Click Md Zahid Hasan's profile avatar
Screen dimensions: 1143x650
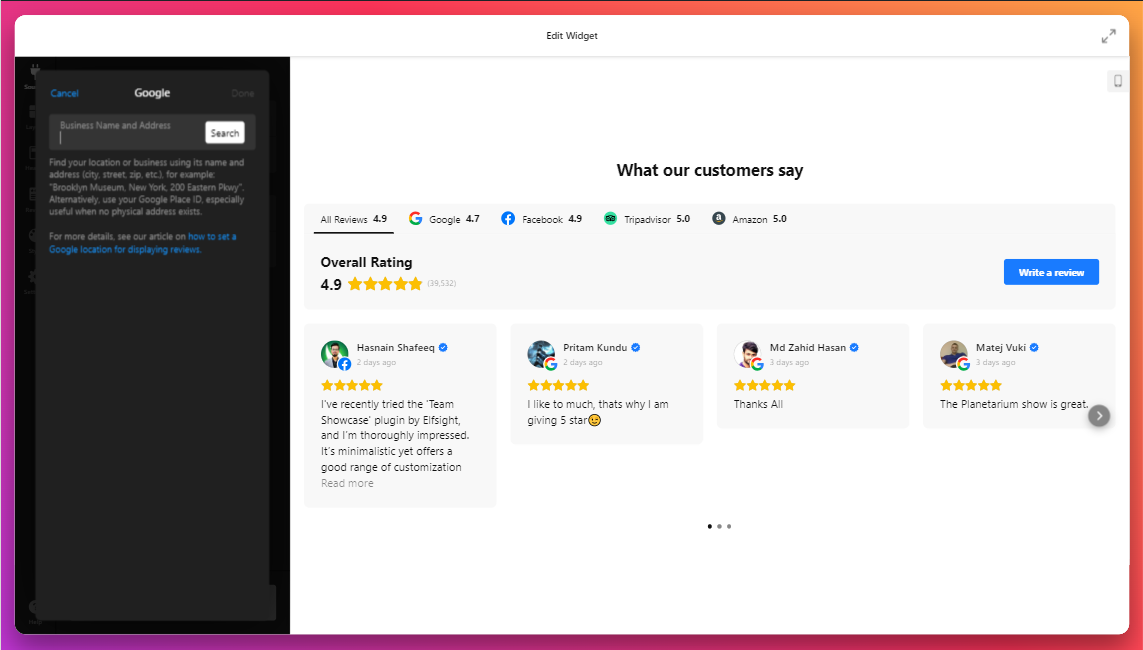[x=747, y=354]
